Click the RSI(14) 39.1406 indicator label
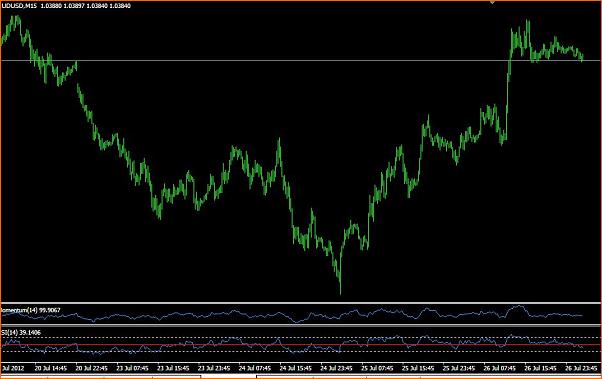Image resolution: width=602 pixels, height=379 pixels. (x=21, y=333)
